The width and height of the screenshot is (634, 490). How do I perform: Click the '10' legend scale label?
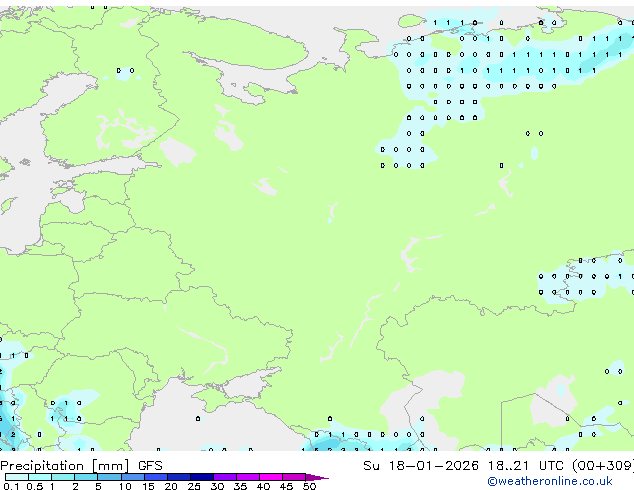(x=125, y=486)
